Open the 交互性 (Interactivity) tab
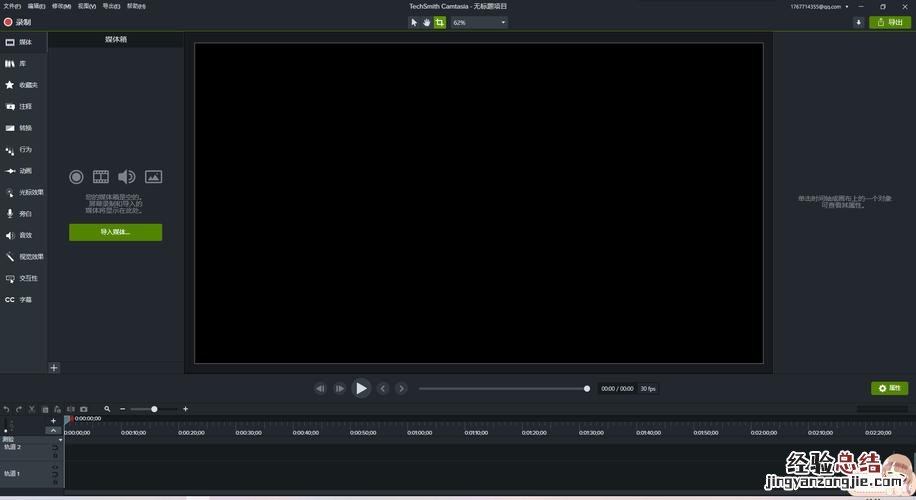This screenshot has width=916, height=500. 23,278
